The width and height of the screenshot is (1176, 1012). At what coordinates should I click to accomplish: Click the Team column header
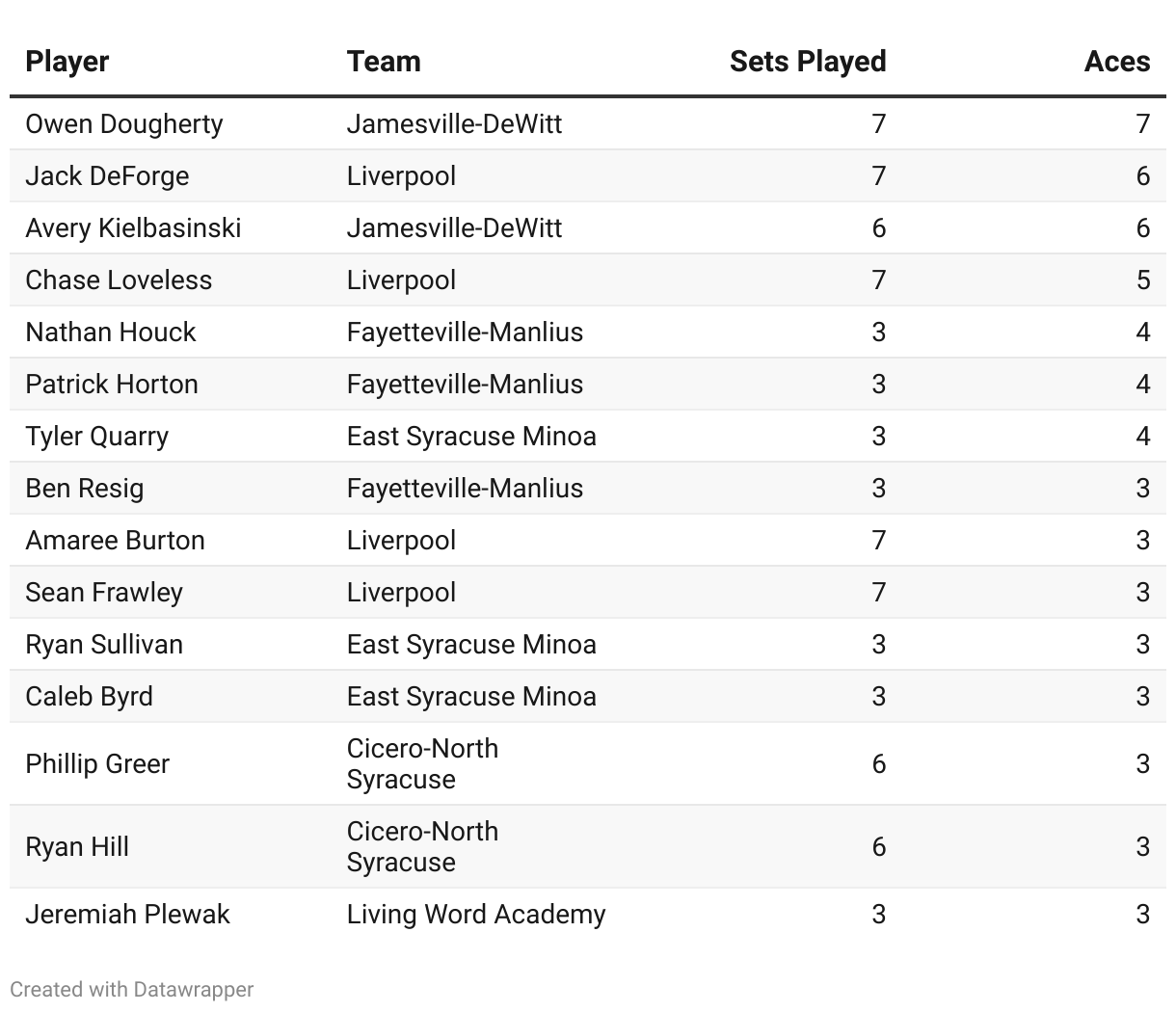(x=384, y=62)
